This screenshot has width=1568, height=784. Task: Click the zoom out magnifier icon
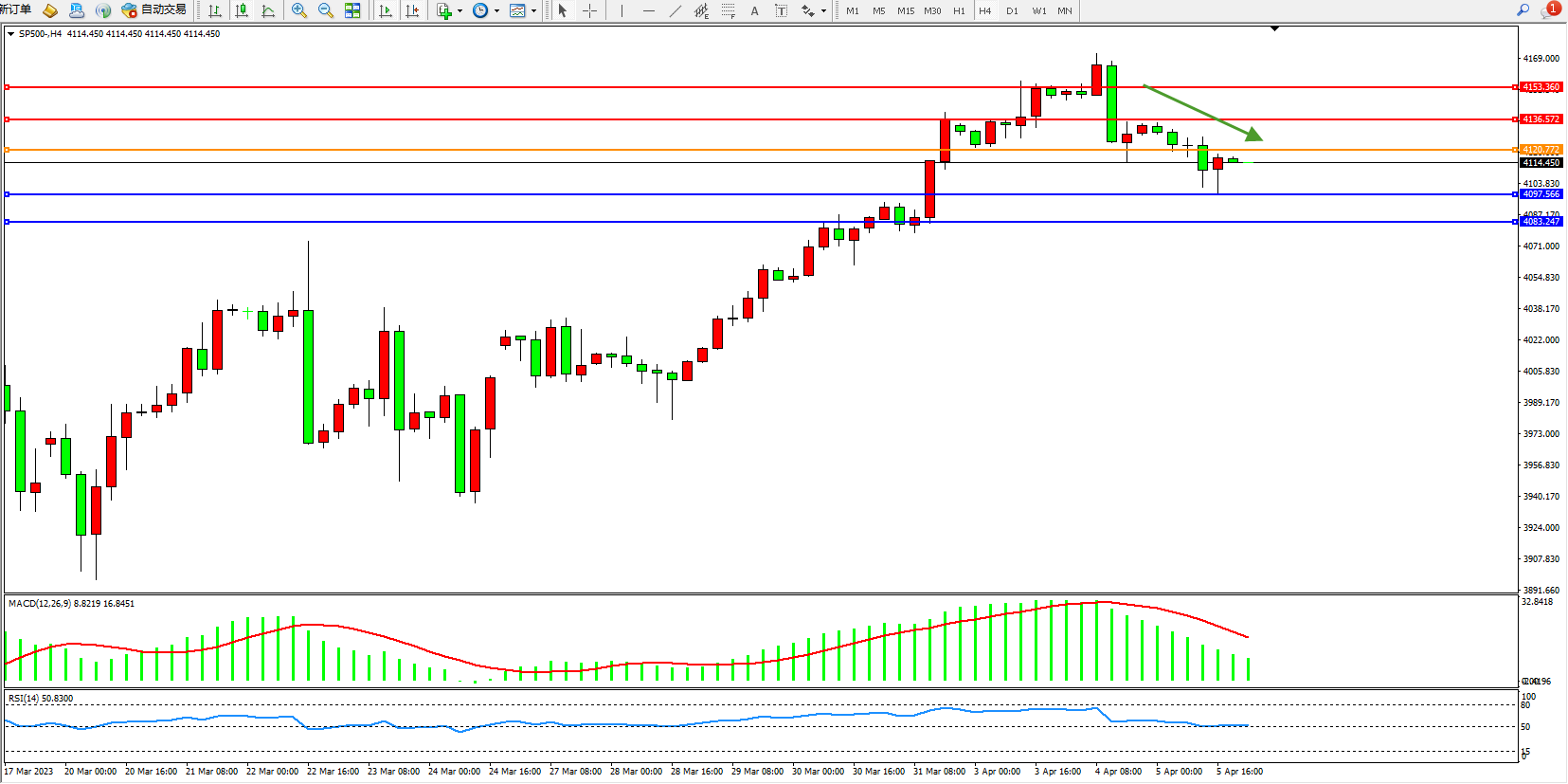[326, 10]
